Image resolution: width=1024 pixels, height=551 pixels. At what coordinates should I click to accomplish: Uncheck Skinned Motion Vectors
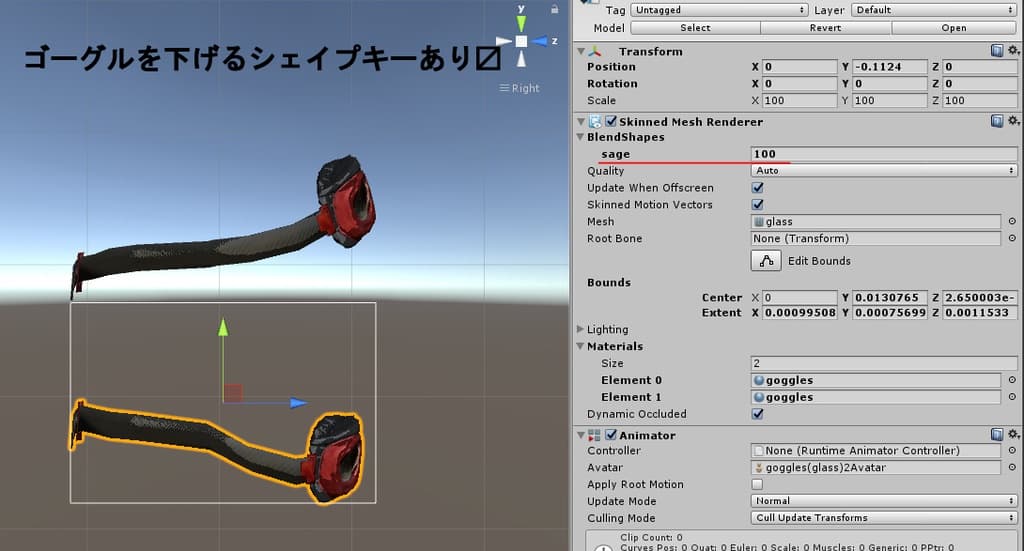(x=758, y=205)
